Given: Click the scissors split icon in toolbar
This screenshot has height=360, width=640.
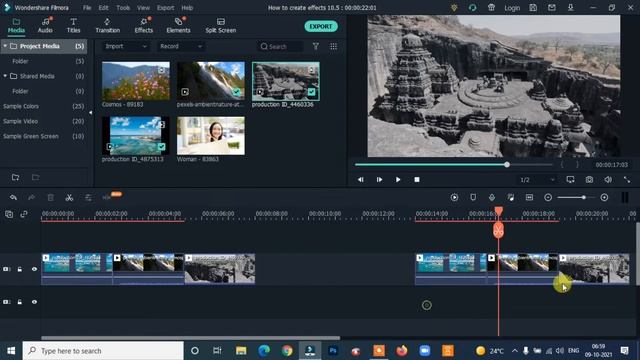Looking at the screenshot, I should coord(69,198).
